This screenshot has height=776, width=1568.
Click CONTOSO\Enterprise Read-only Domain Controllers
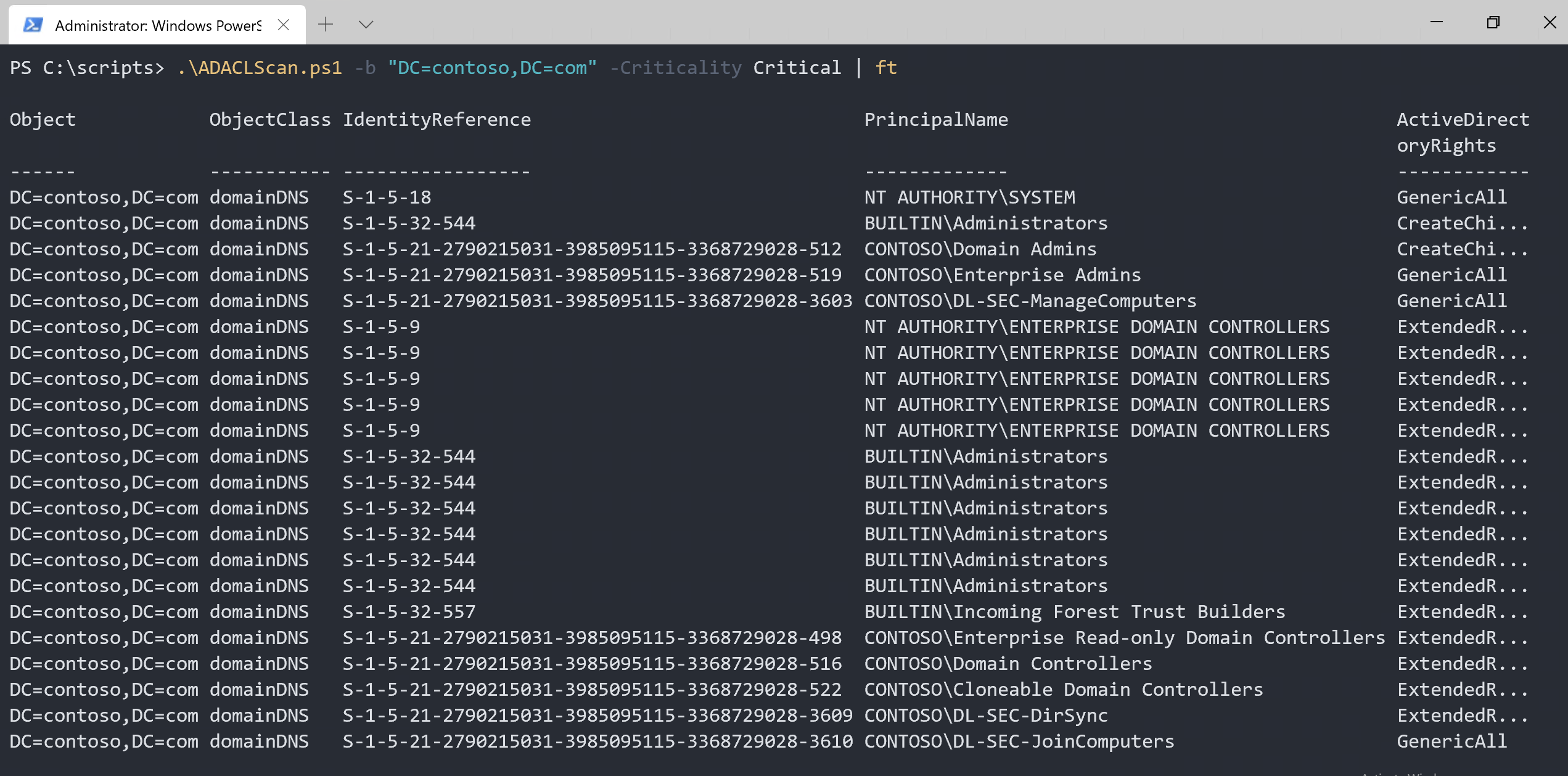pyautogui.click(x=1125, y=637)
